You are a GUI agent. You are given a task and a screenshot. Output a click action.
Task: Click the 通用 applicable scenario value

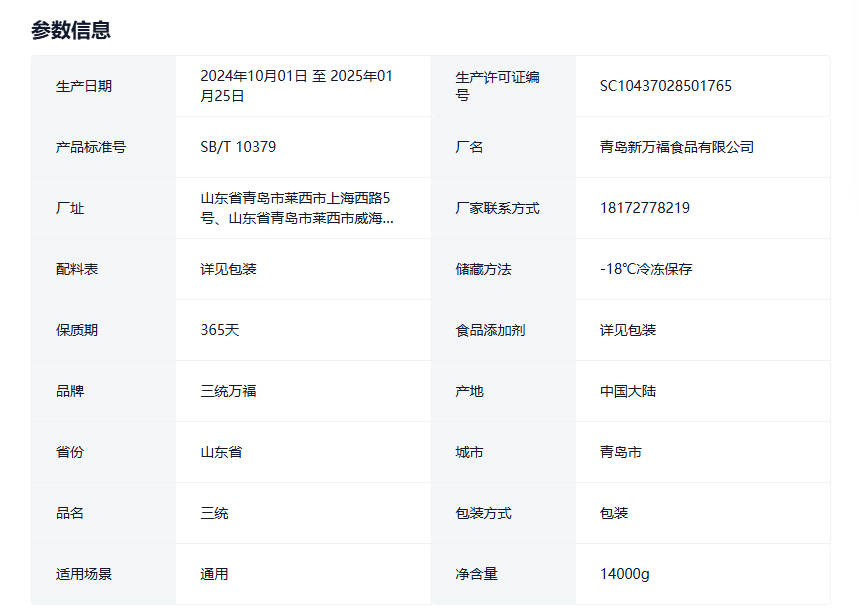(x=214, y=574)
